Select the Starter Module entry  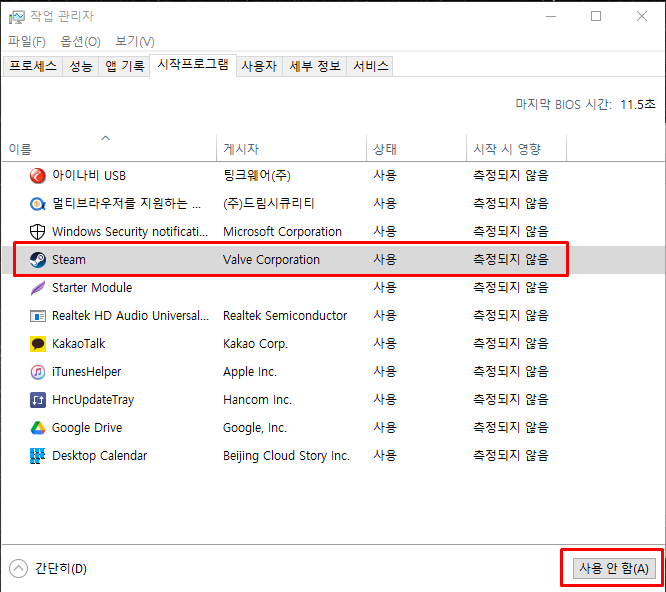pyautogui.click(x=92, y=288)
